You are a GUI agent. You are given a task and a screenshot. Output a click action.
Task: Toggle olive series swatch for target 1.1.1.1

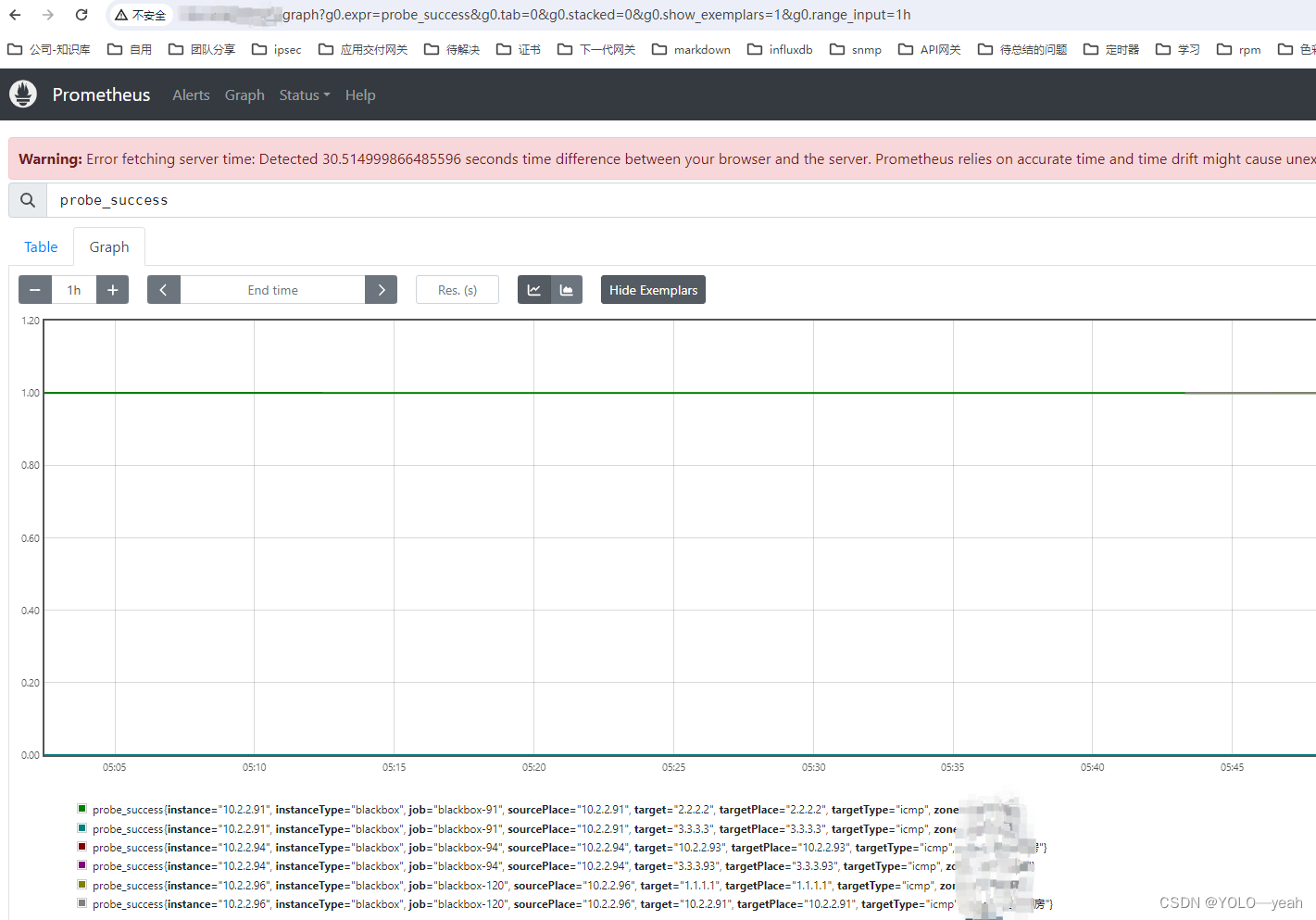pyautogui.click(x=81, y=885)
